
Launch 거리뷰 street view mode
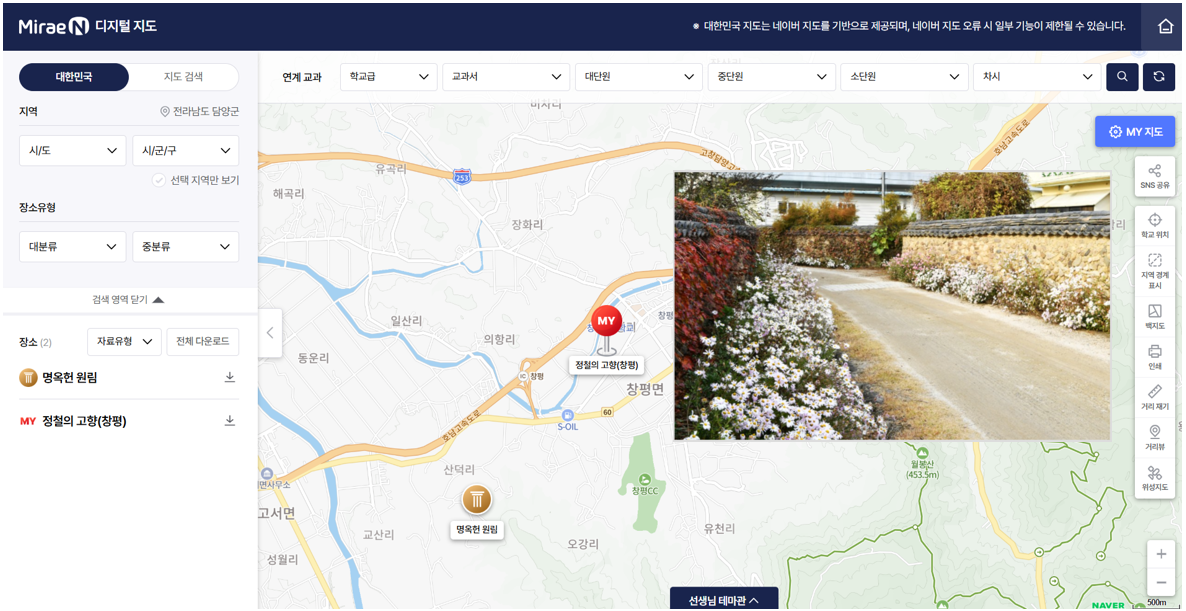(1156, 440)
